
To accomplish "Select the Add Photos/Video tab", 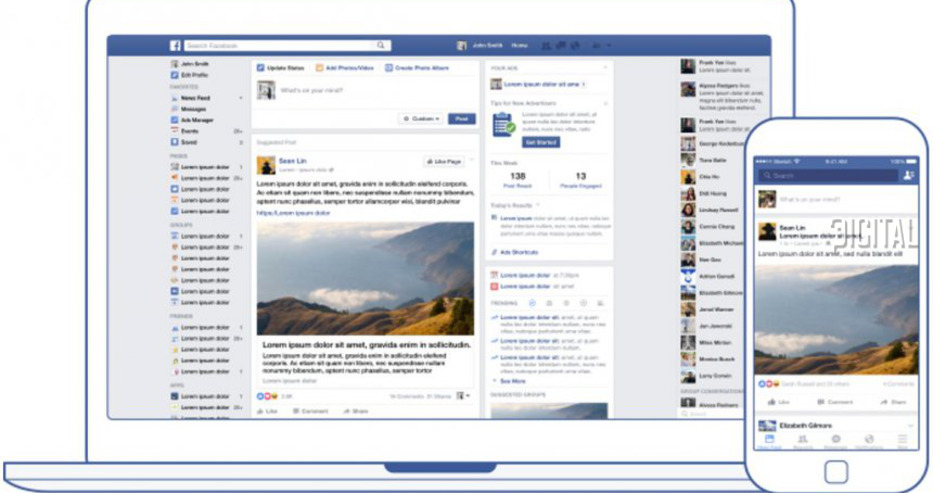I will pos(345,68).
